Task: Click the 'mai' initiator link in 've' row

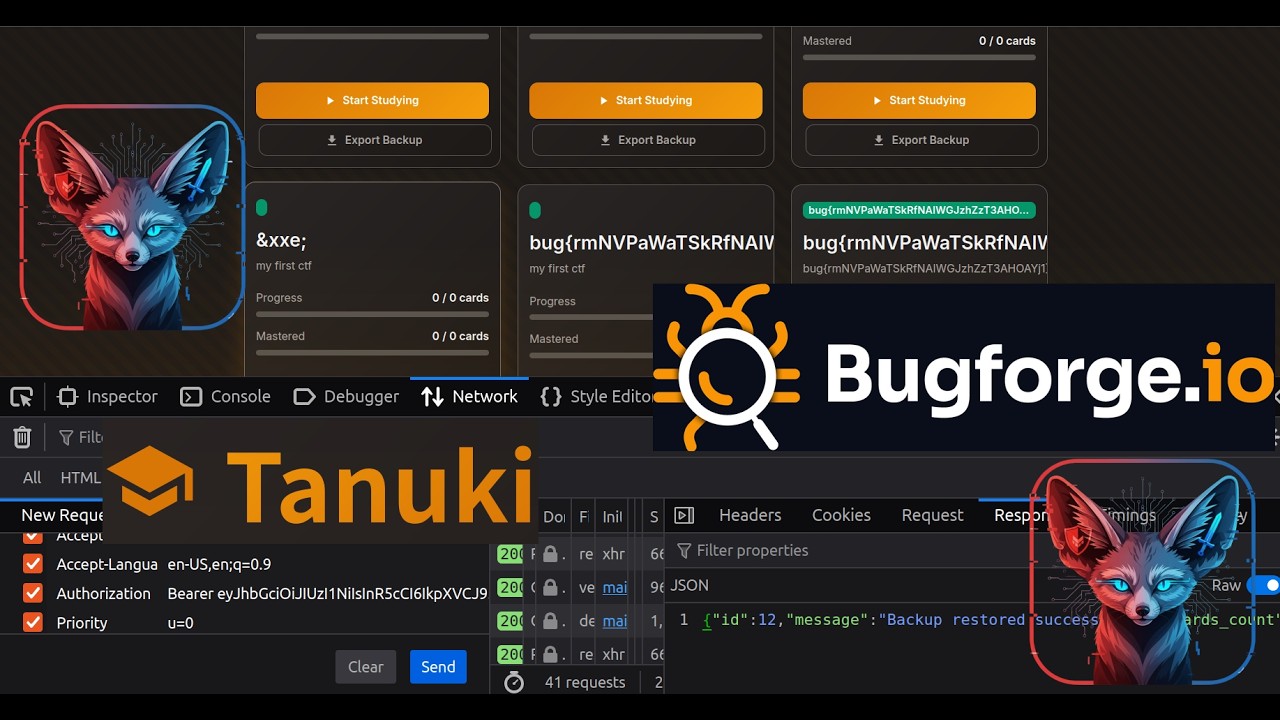Action: click(x=615, y=588)
